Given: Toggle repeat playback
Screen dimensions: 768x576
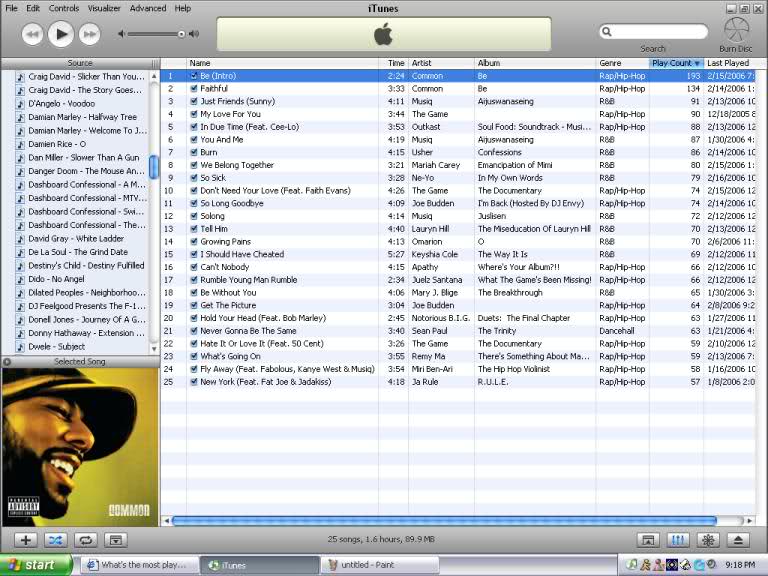Looking at the screenshot, I should (x=86, y=540).
